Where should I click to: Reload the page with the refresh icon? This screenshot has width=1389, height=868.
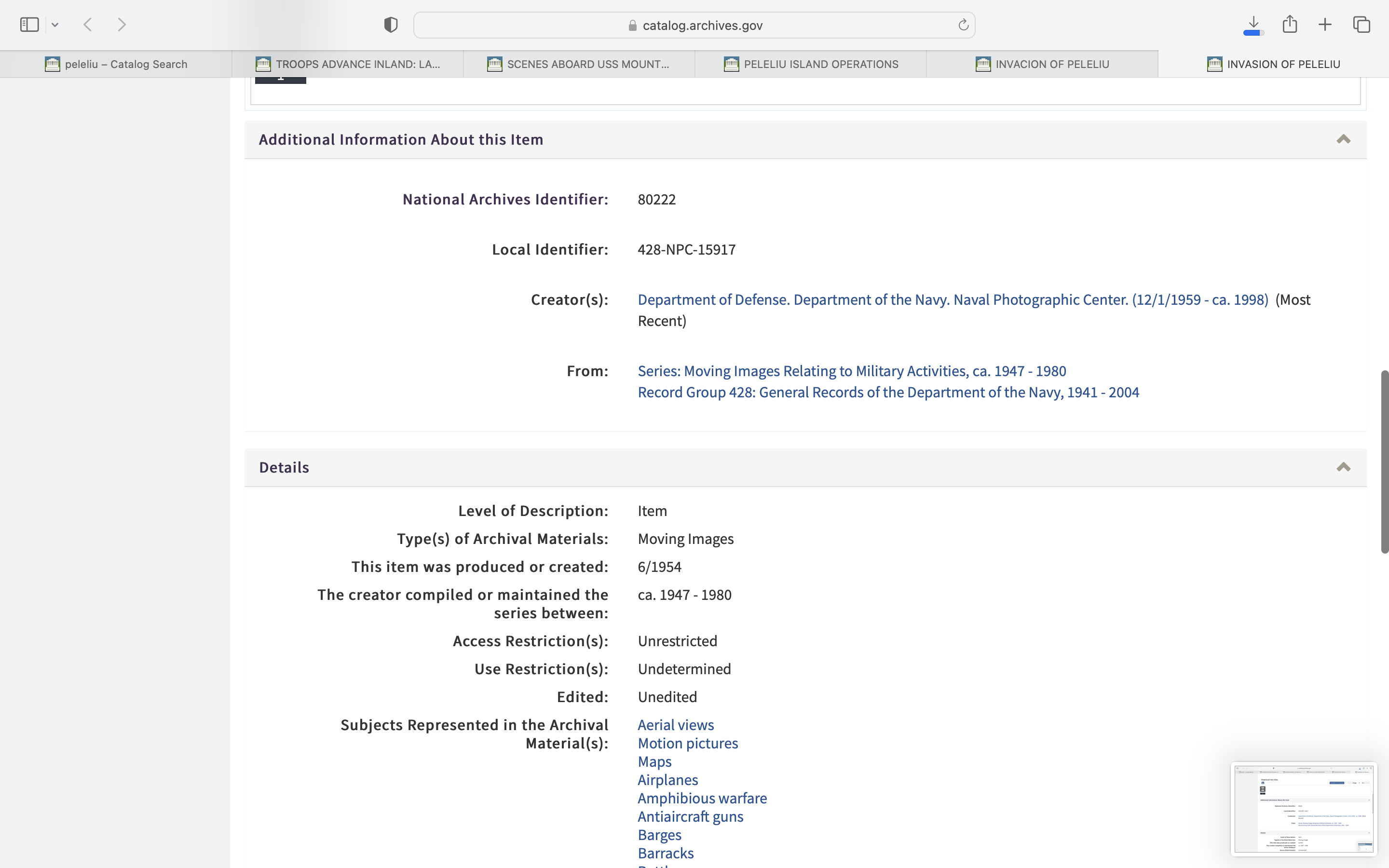[963, 25]
